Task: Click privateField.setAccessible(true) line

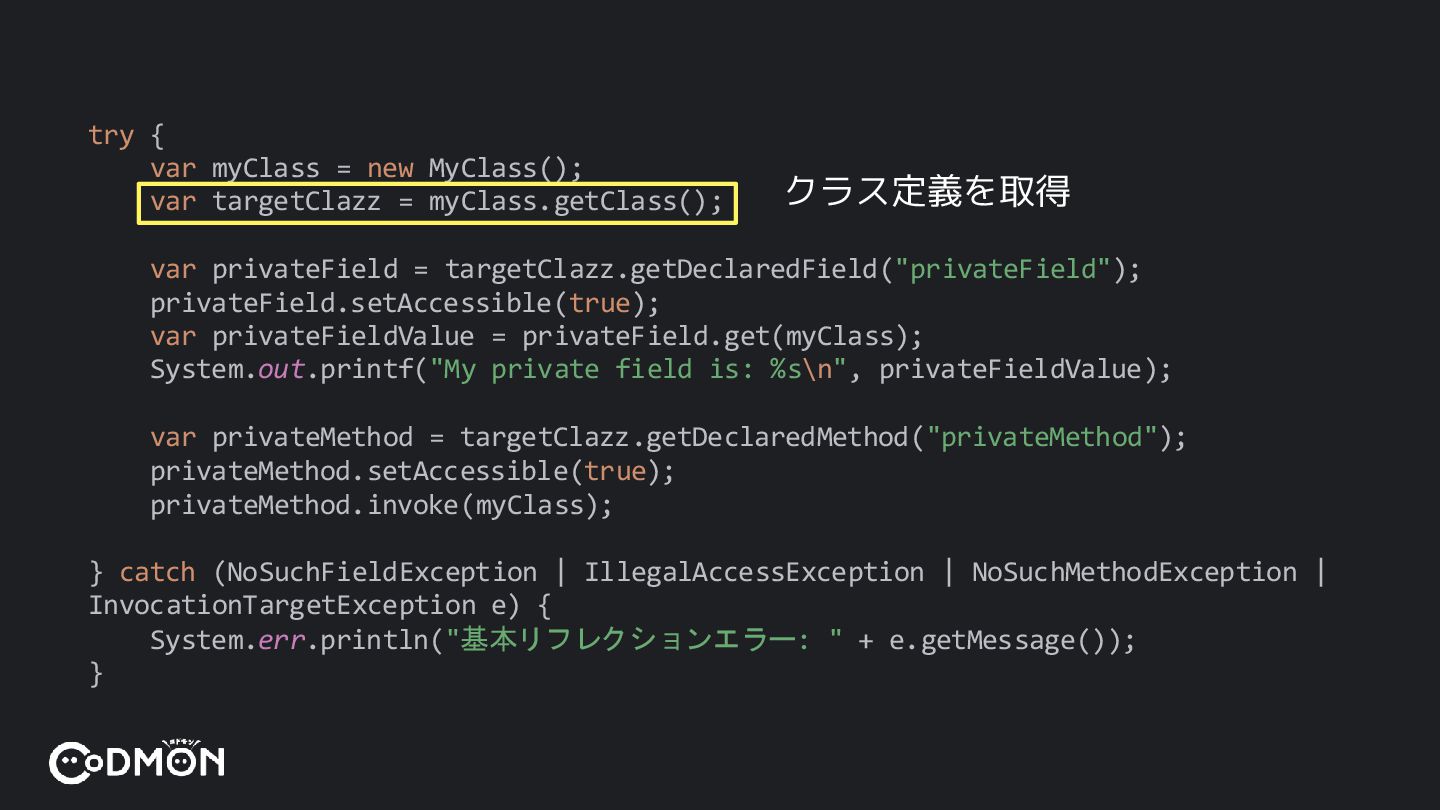Action: click(x=405, y=303)
